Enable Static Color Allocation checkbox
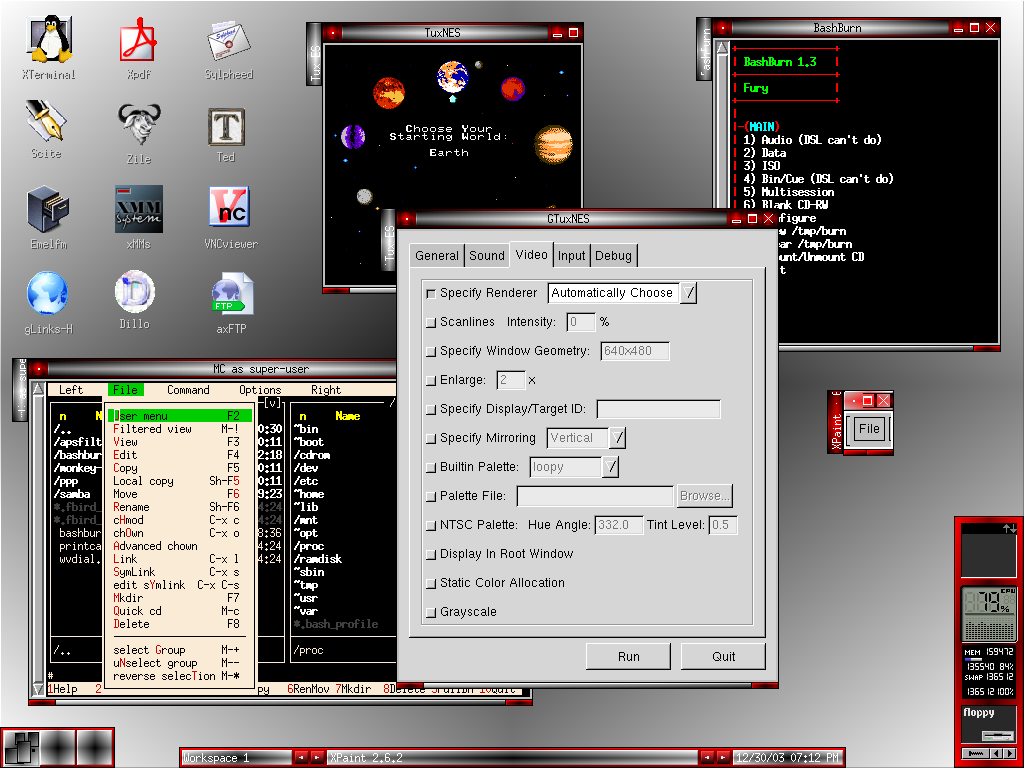The image size is (1024, 768). tap(431, 584)
